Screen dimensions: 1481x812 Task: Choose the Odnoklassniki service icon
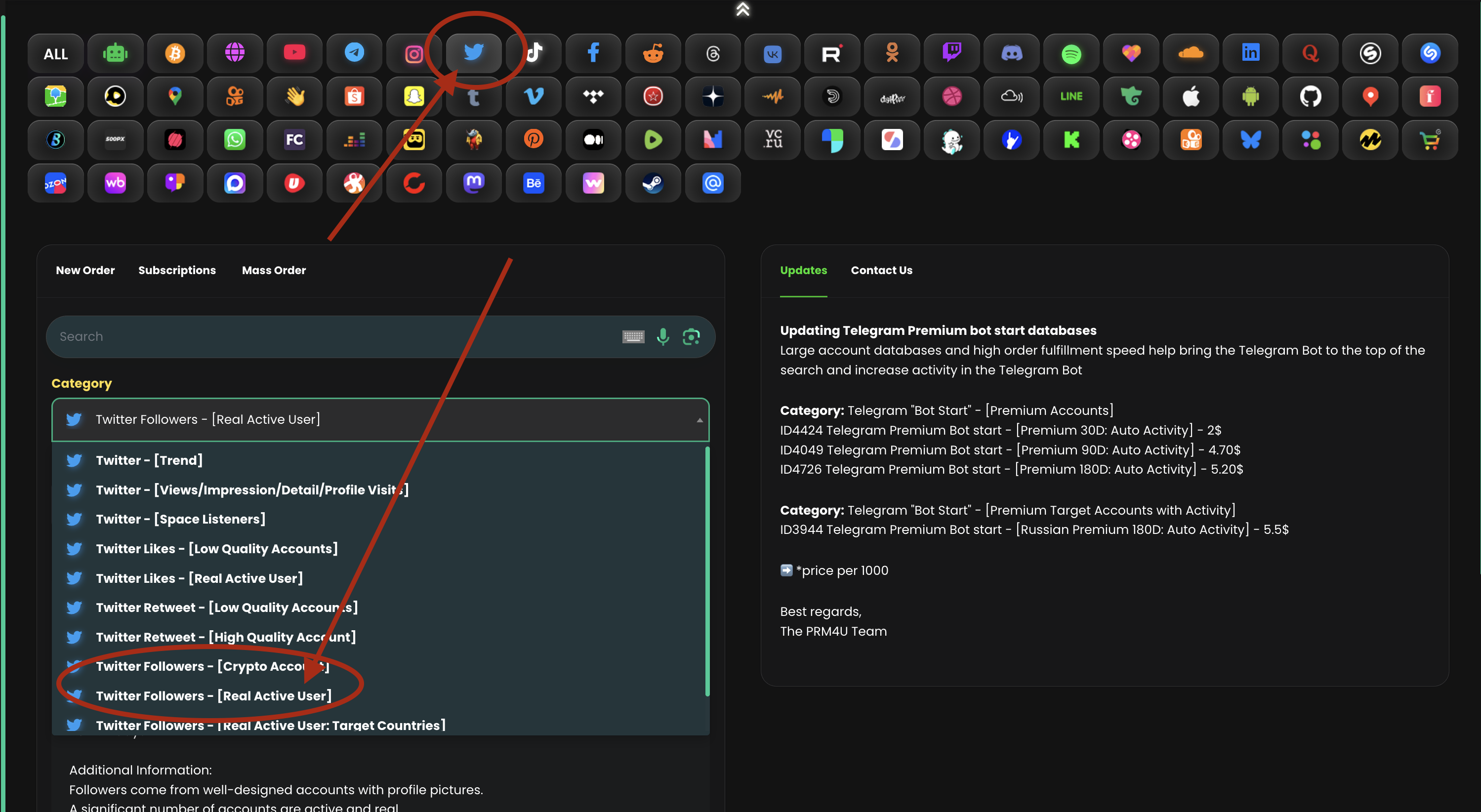[x=893, y=53]
